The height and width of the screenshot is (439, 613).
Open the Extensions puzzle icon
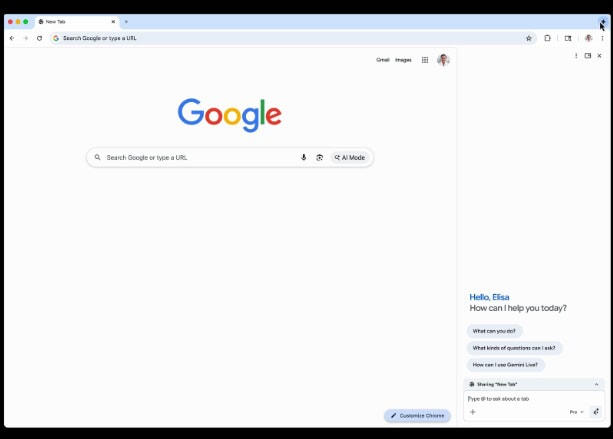pos(548,38)
